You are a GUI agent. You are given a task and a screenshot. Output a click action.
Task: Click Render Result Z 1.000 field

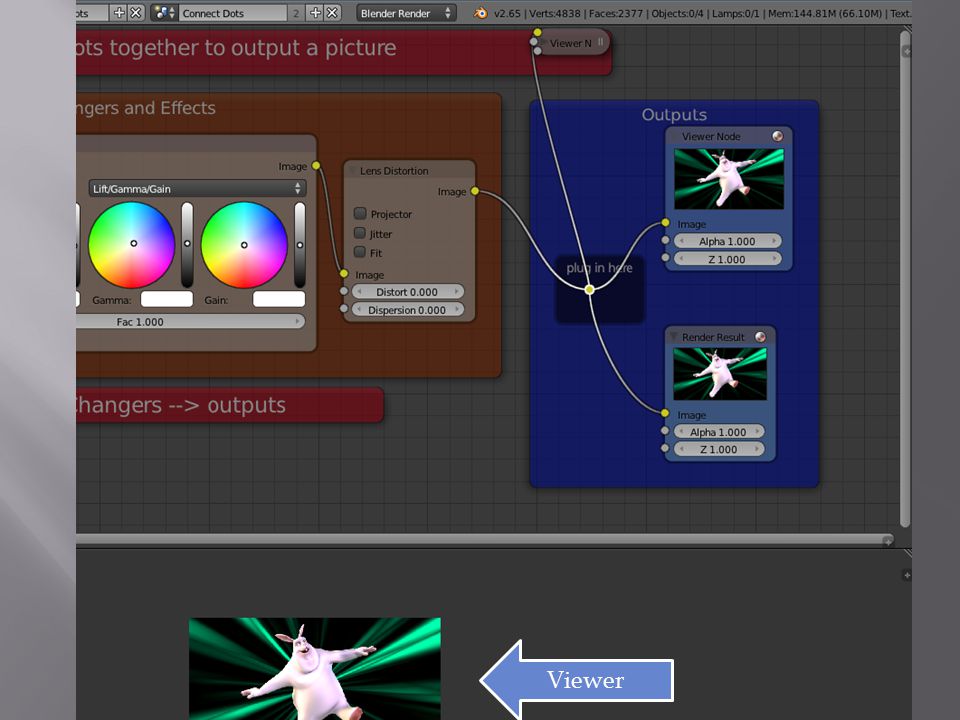coord(719,449)
